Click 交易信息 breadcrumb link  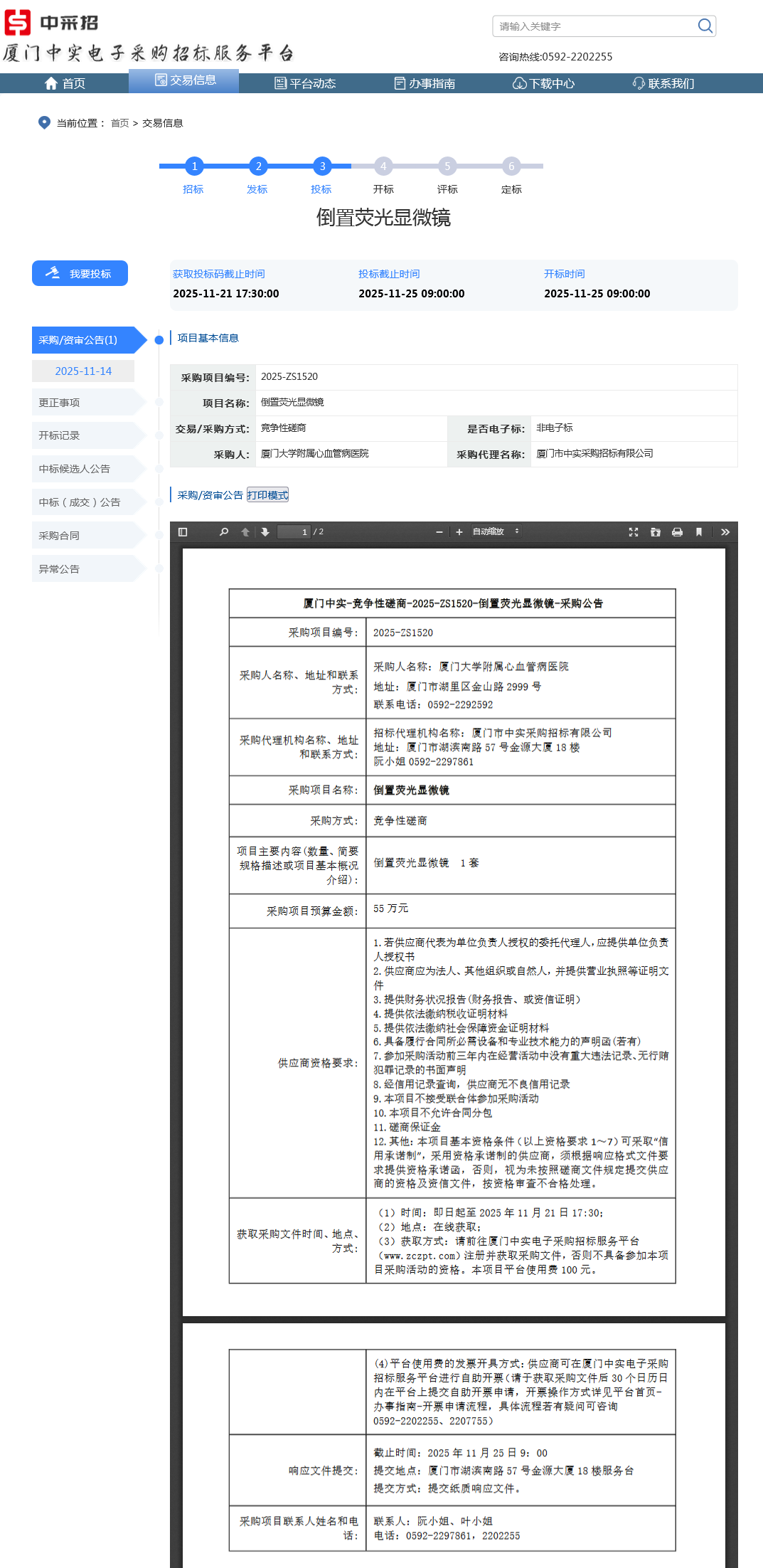pyautogui.click(x=163, y=123)
